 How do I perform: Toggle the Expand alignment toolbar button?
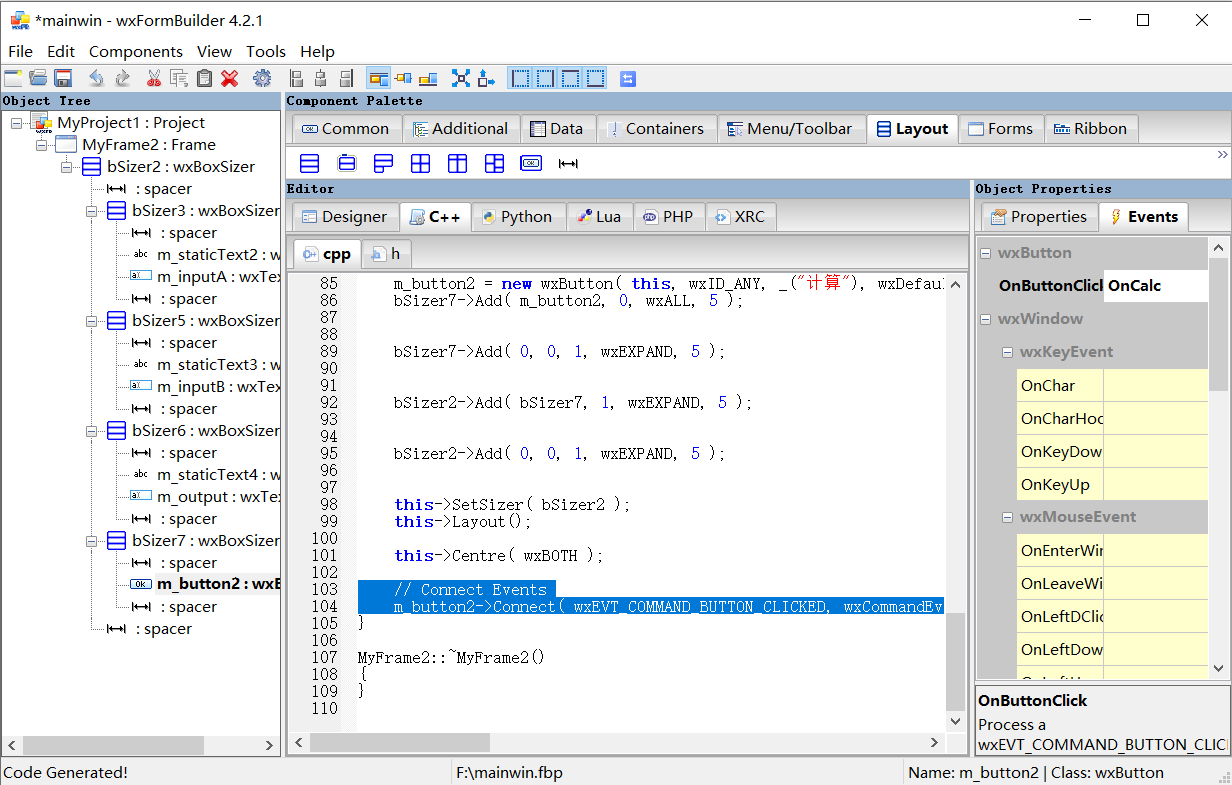(x=461, y=77)
